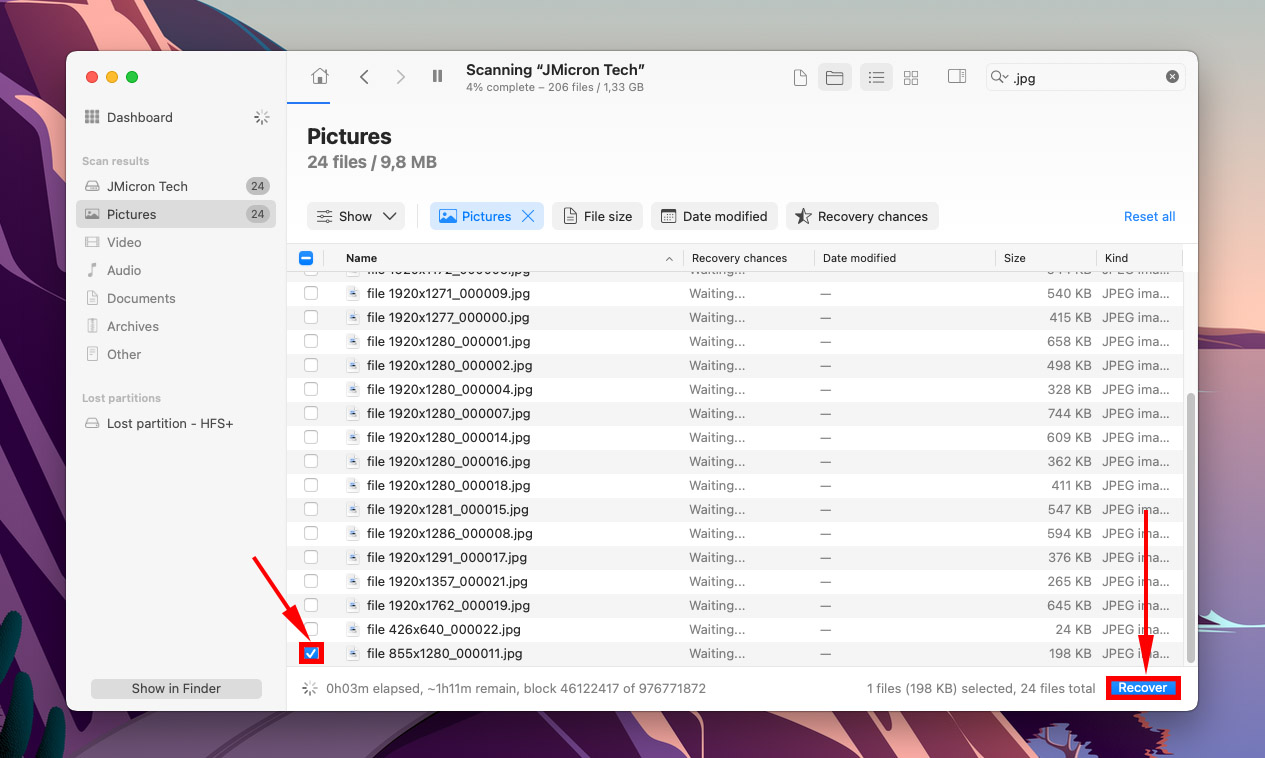1265x758 pixels.
Task: Click Show in Finder button
Action: tap(176, 688)
